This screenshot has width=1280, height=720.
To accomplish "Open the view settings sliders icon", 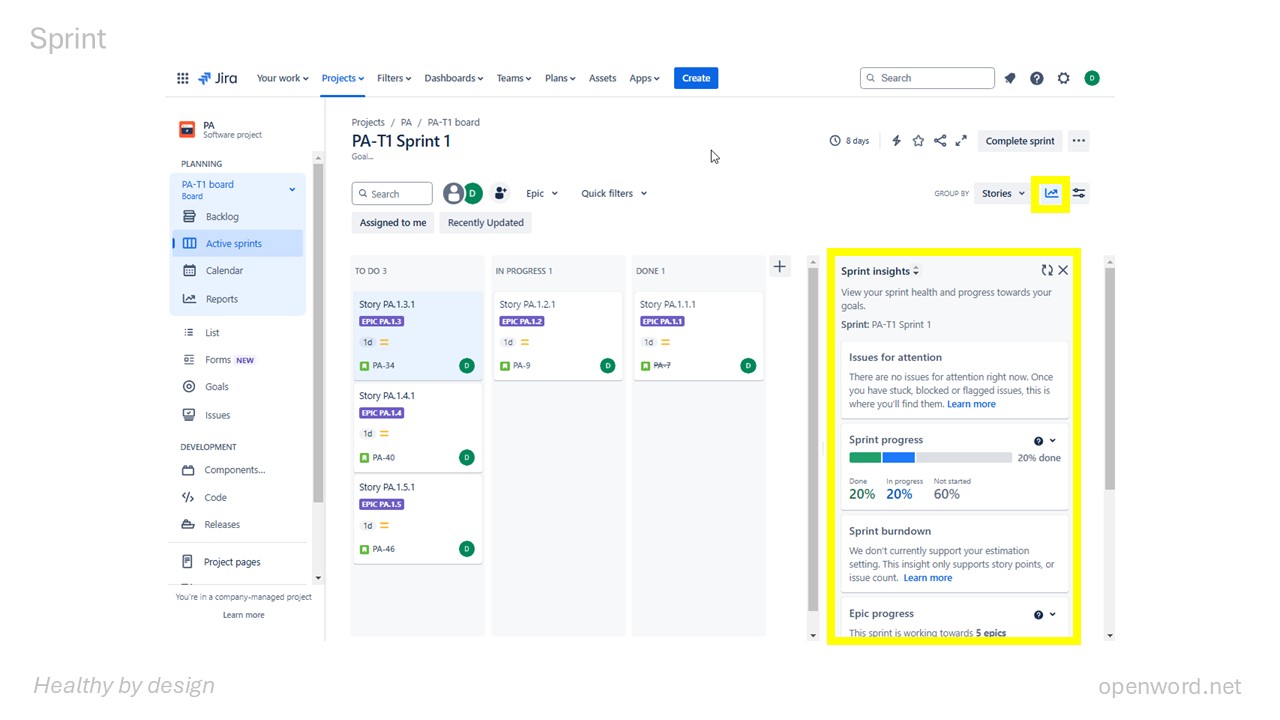I will 1079,193.
